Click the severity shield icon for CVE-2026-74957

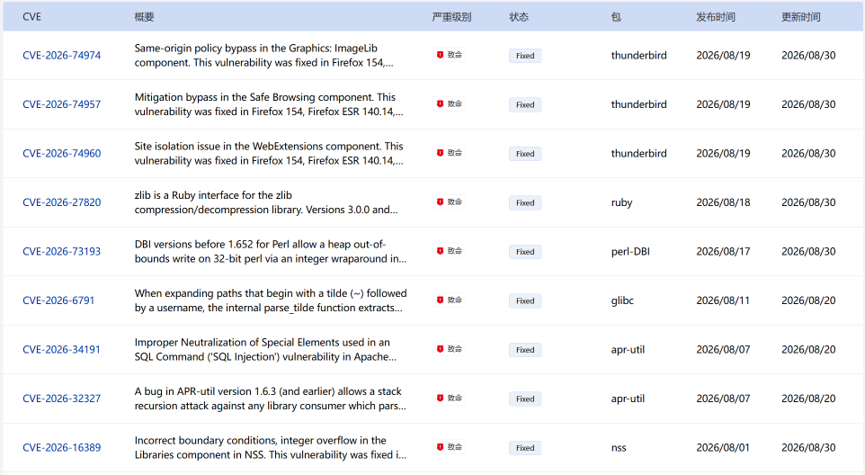440,104
